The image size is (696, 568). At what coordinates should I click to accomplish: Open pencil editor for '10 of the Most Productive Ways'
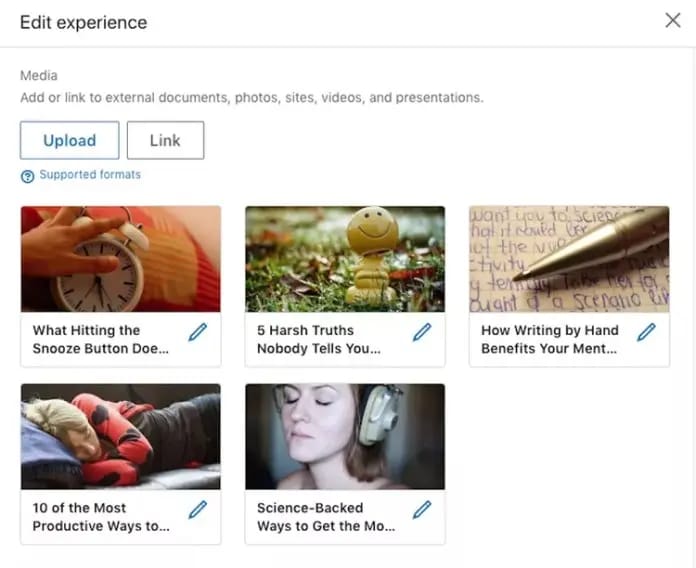coord(198,509)
